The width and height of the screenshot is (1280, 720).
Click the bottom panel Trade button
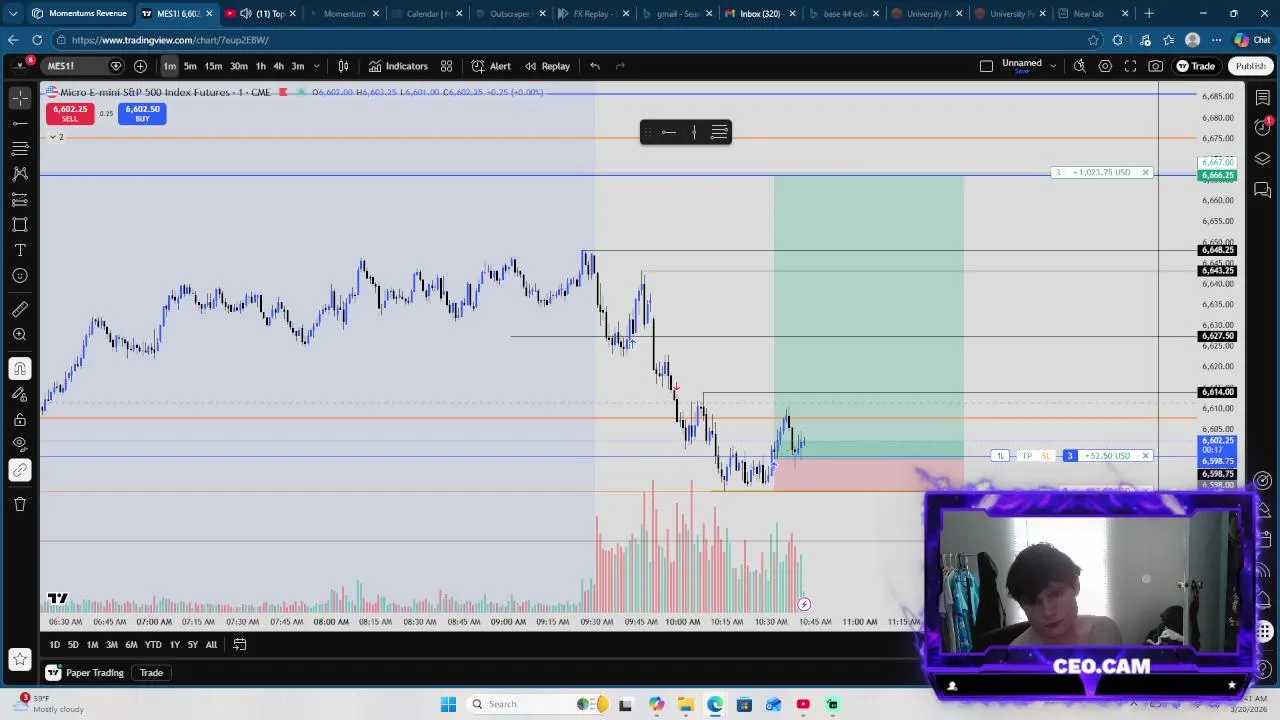pos(151,673)
